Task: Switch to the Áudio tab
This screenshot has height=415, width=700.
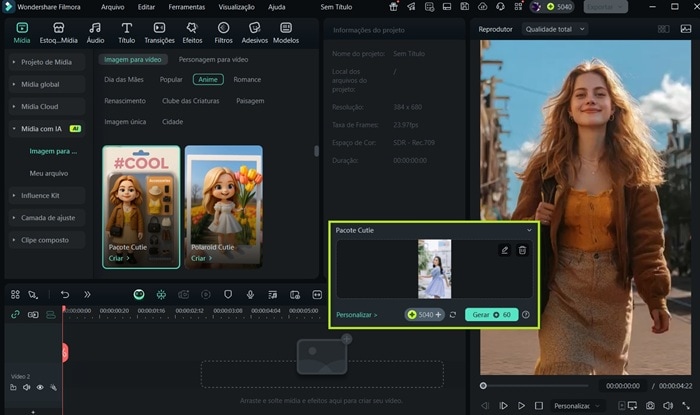Action: [x=95, y=33]
